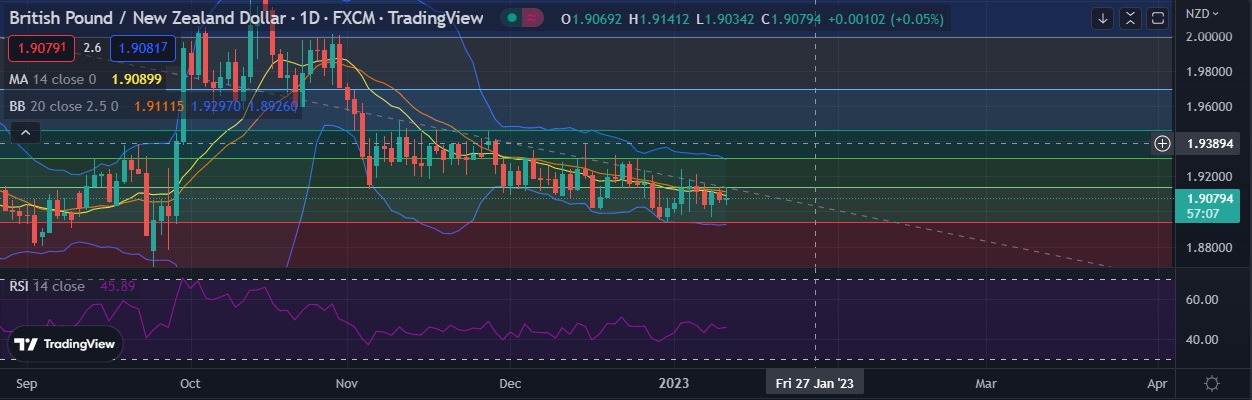Click the red sell price 1.90791
This screenshot has height=400, width=1252.
coord(42,47)
